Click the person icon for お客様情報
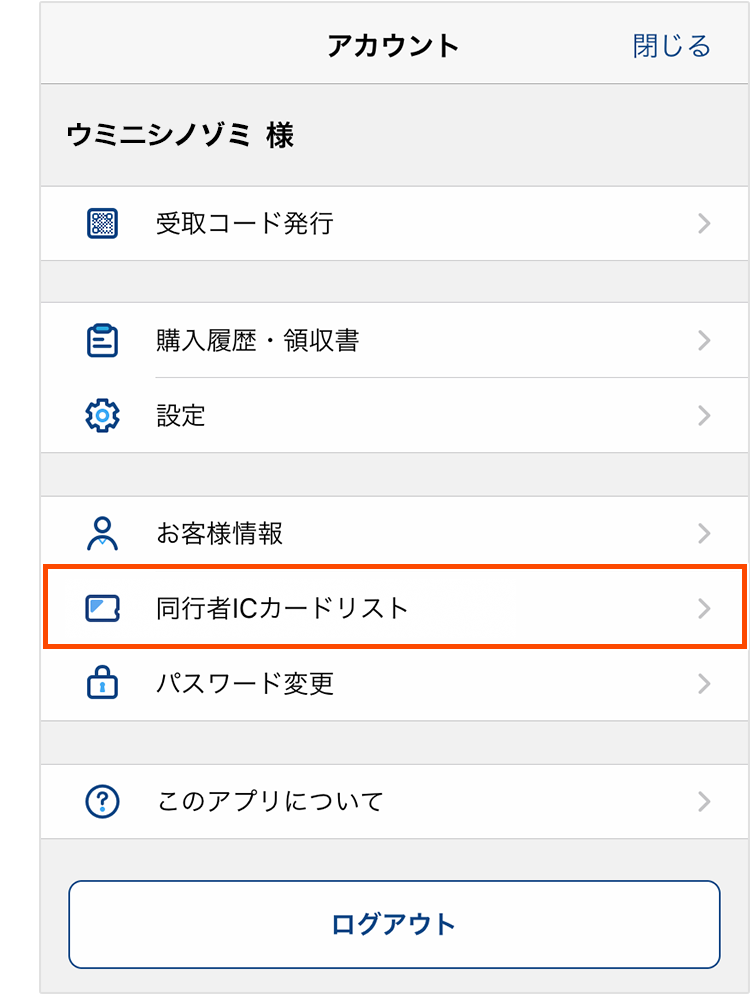Screen dimensions: 750x994 pyautogui.click(x=103, y=533)
